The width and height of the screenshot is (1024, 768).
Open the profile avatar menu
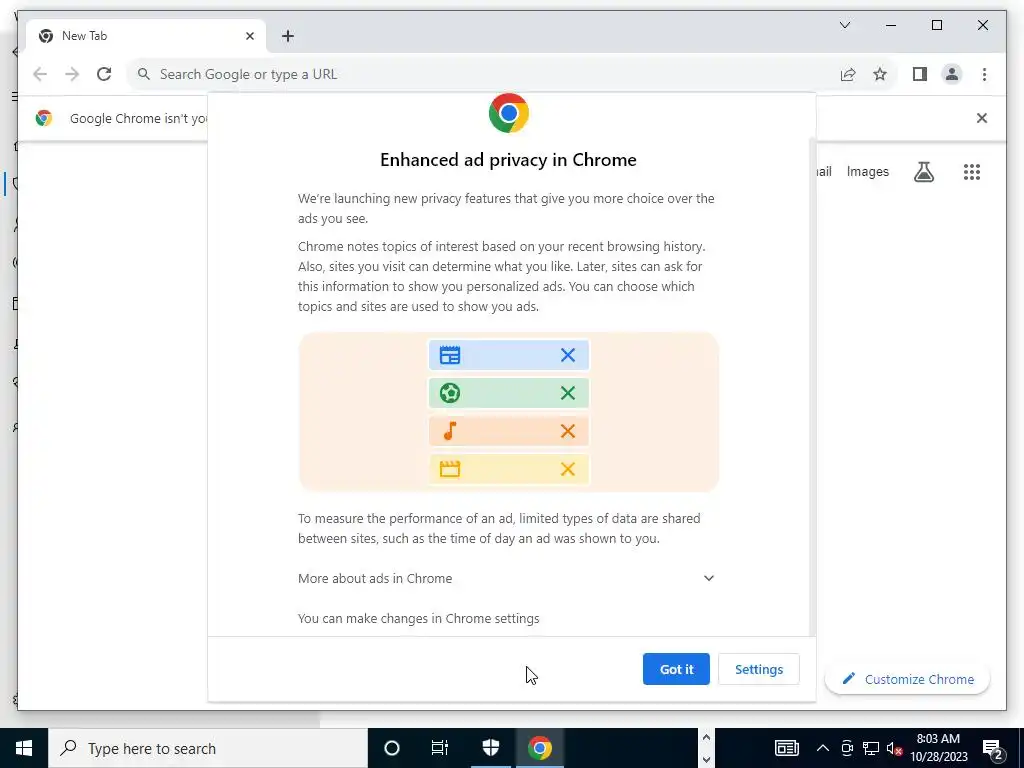tap(952, 74)
